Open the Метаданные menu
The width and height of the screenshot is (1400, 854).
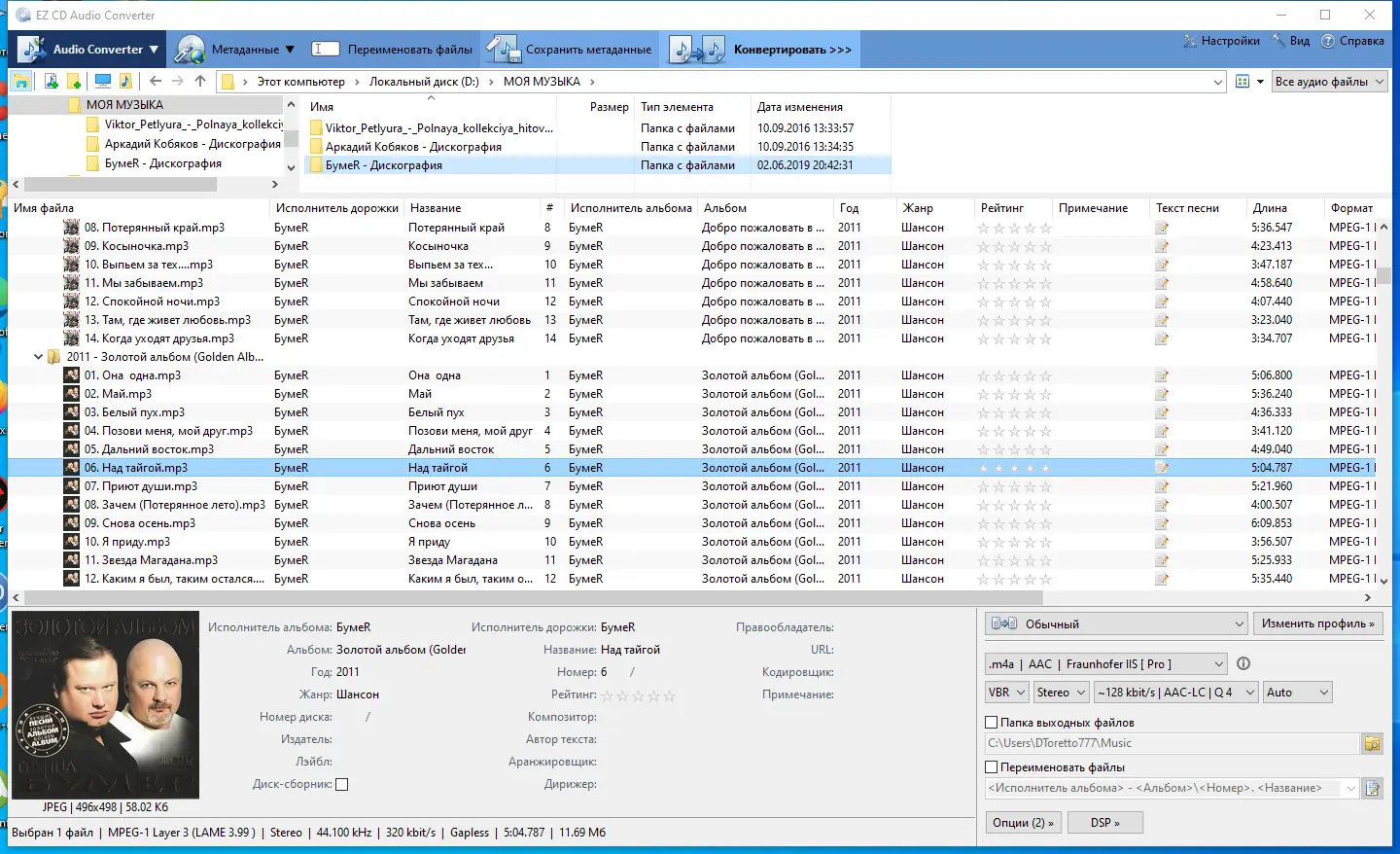coord(234,50)
